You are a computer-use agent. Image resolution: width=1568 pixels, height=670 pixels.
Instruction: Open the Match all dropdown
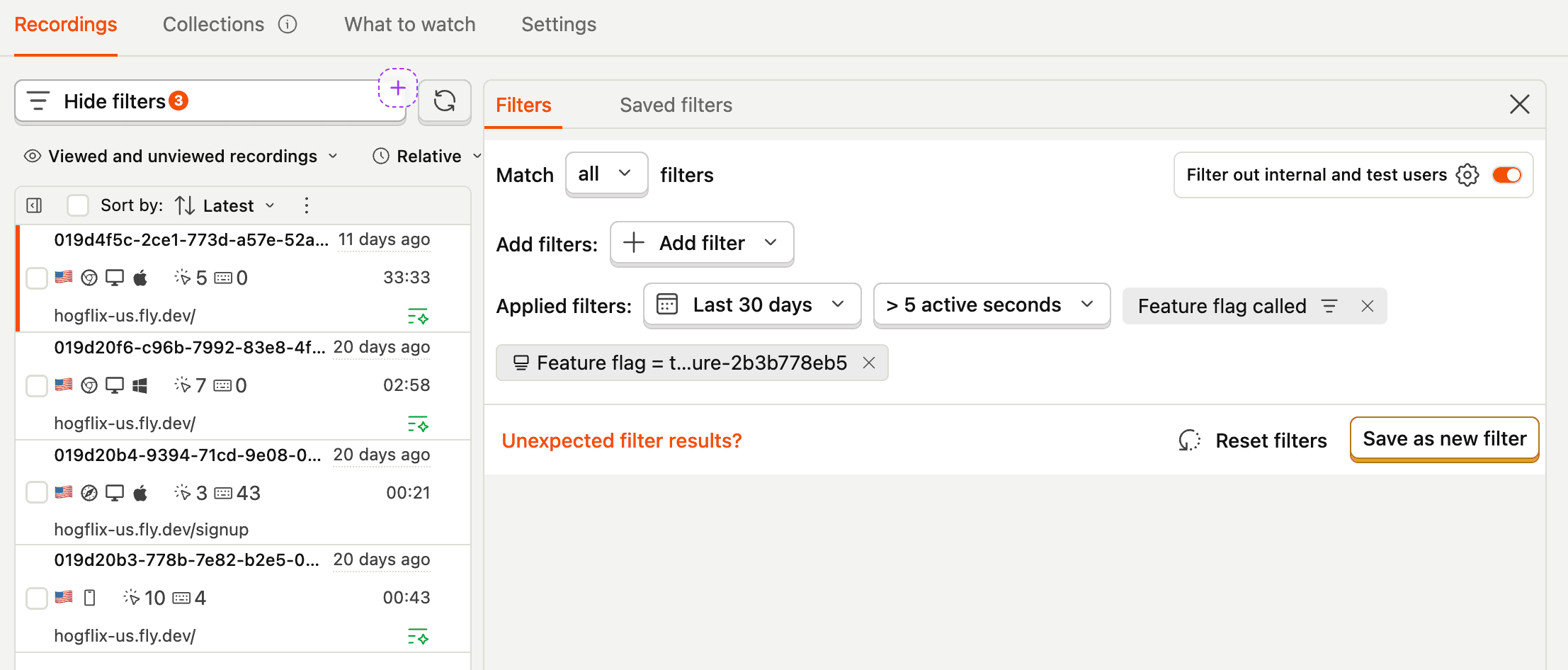pyautogui.click(x=606, y=174)
